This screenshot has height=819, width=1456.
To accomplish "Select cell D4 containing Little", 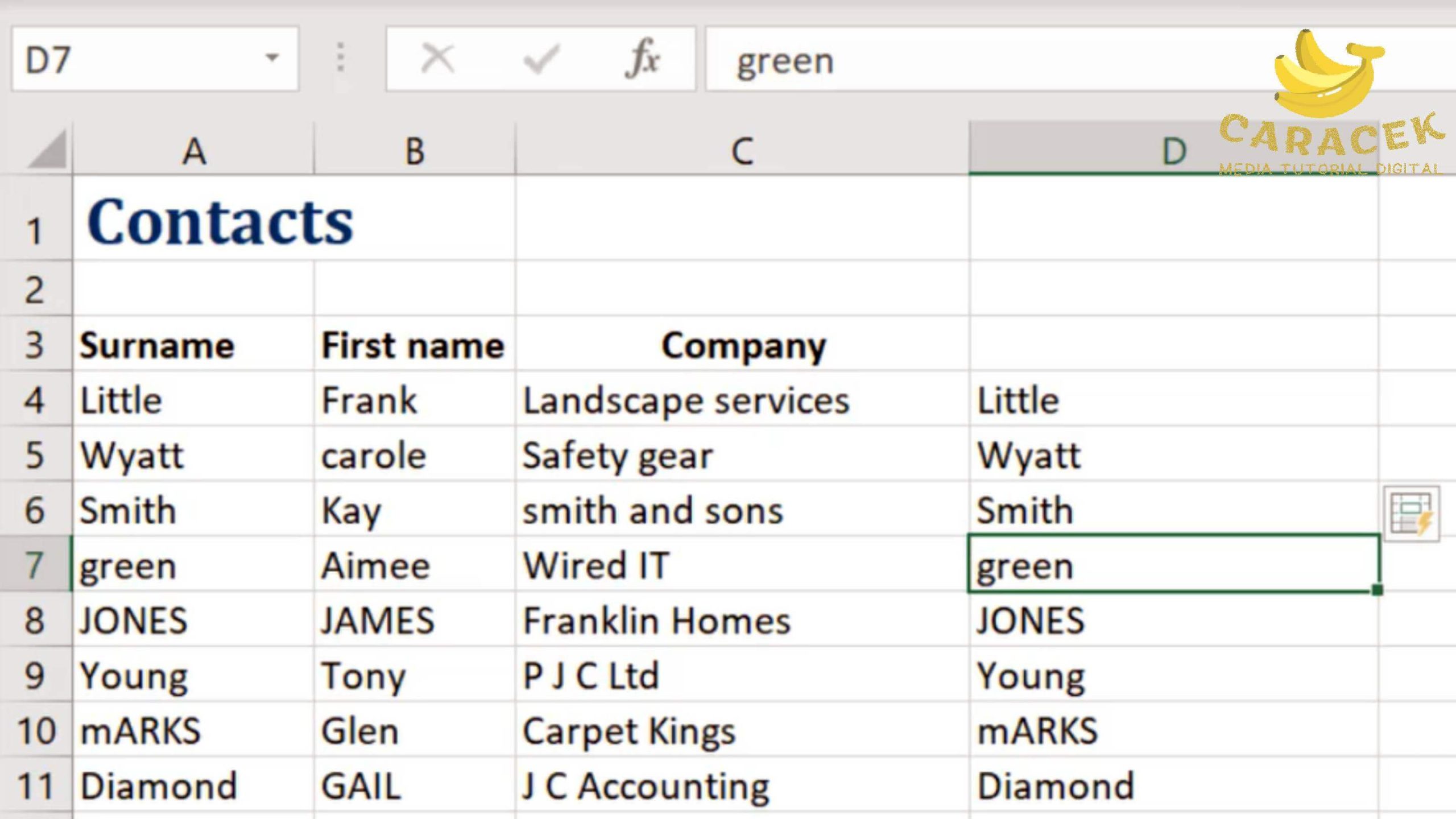I will pos(1174,399).
